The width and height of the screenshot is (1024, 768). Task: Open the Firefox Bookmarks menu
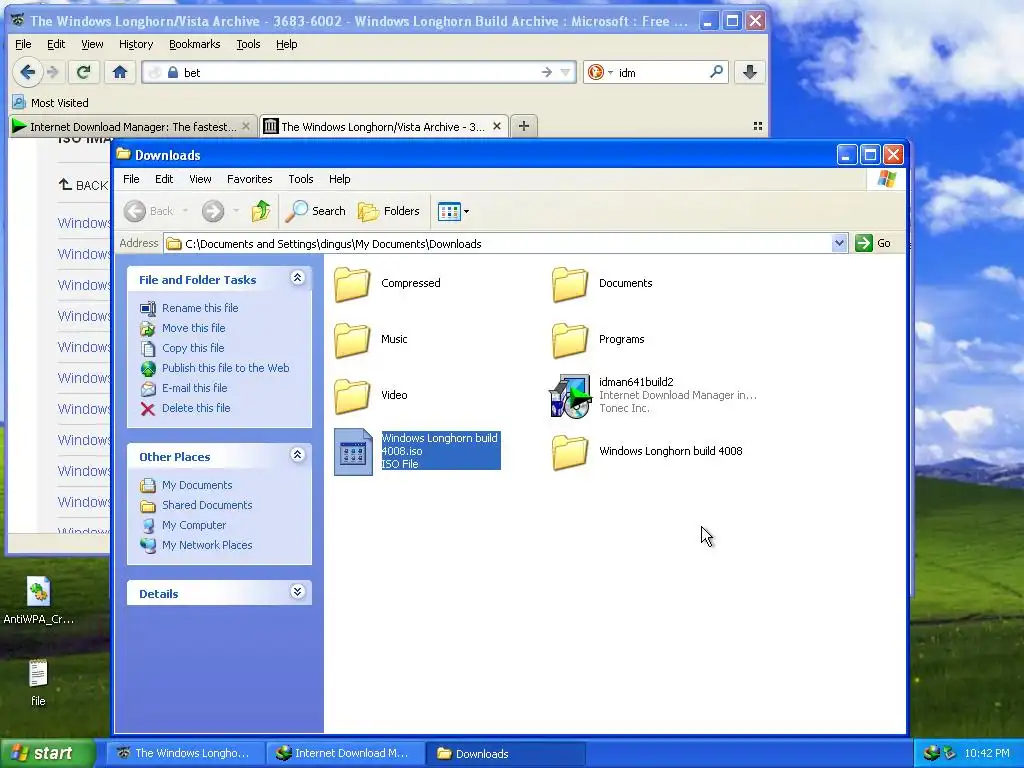[195, 44]
